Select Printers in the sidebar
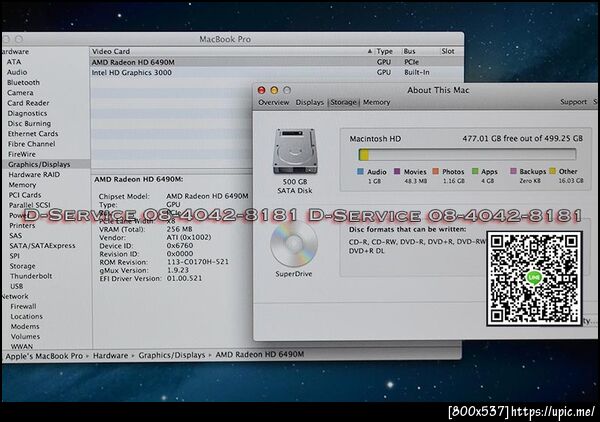 (x=22, y=225)
